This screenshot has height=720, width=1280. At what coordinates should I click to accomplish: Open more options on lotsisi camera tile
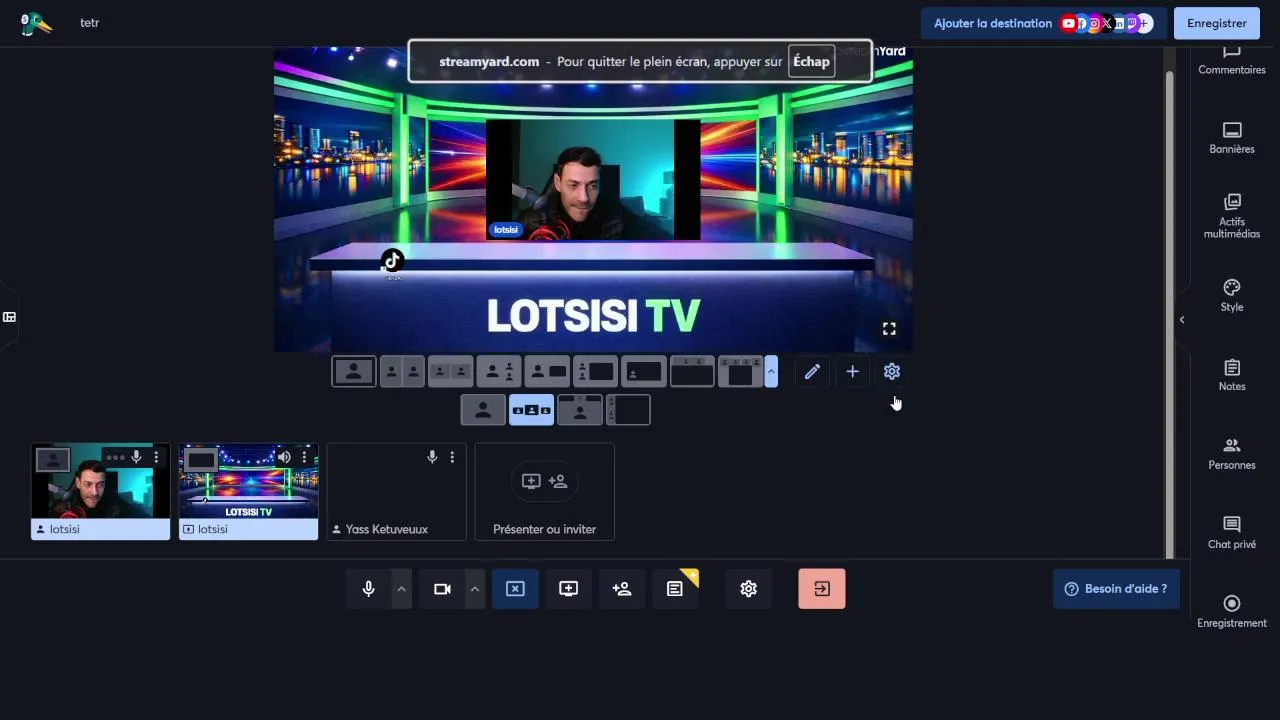click(x=156, y=457)
